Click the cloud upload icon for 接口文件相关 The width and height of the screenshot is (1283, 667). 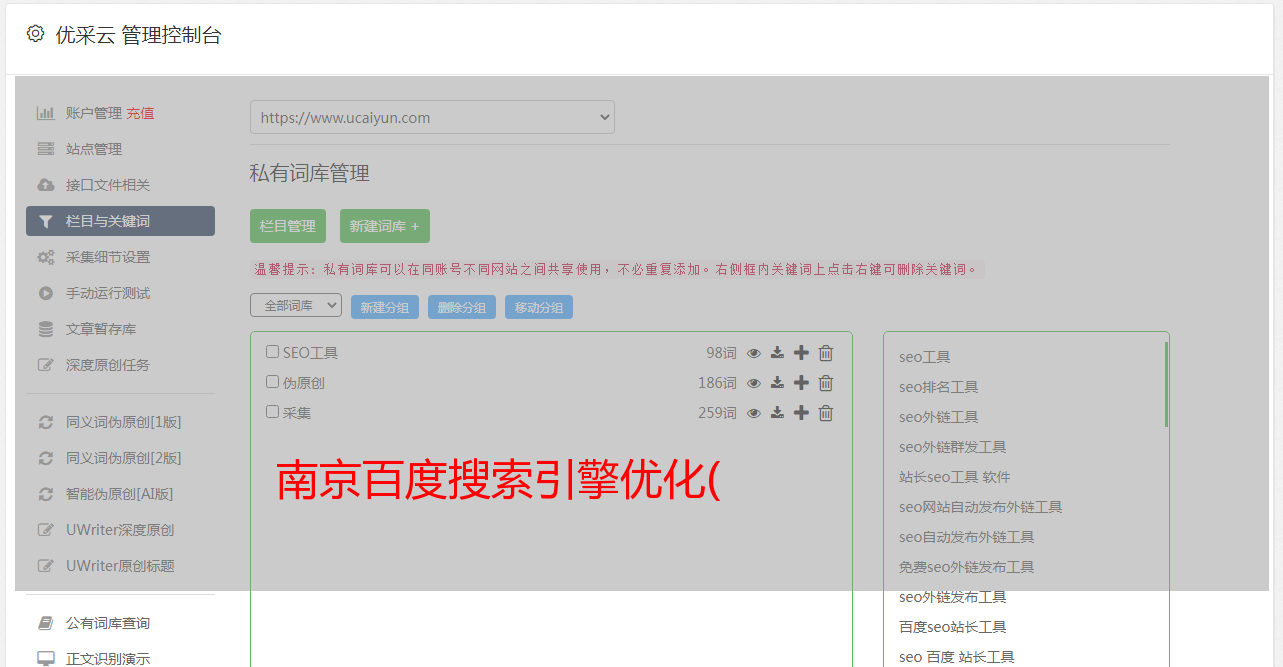pyautogui.click(x=45, y=185)
